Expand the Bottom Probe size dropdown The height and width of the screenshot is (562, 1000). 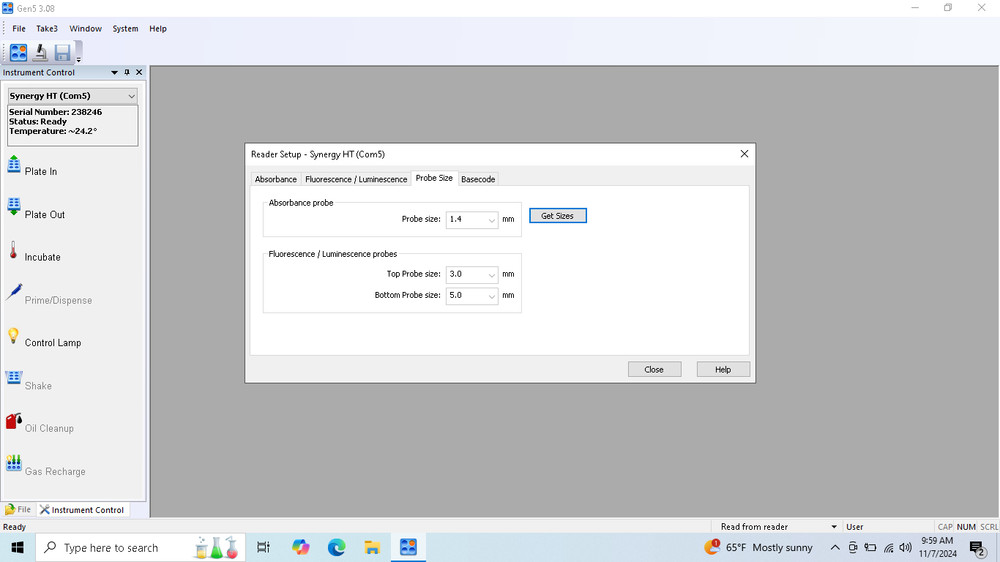click(491, 296)
